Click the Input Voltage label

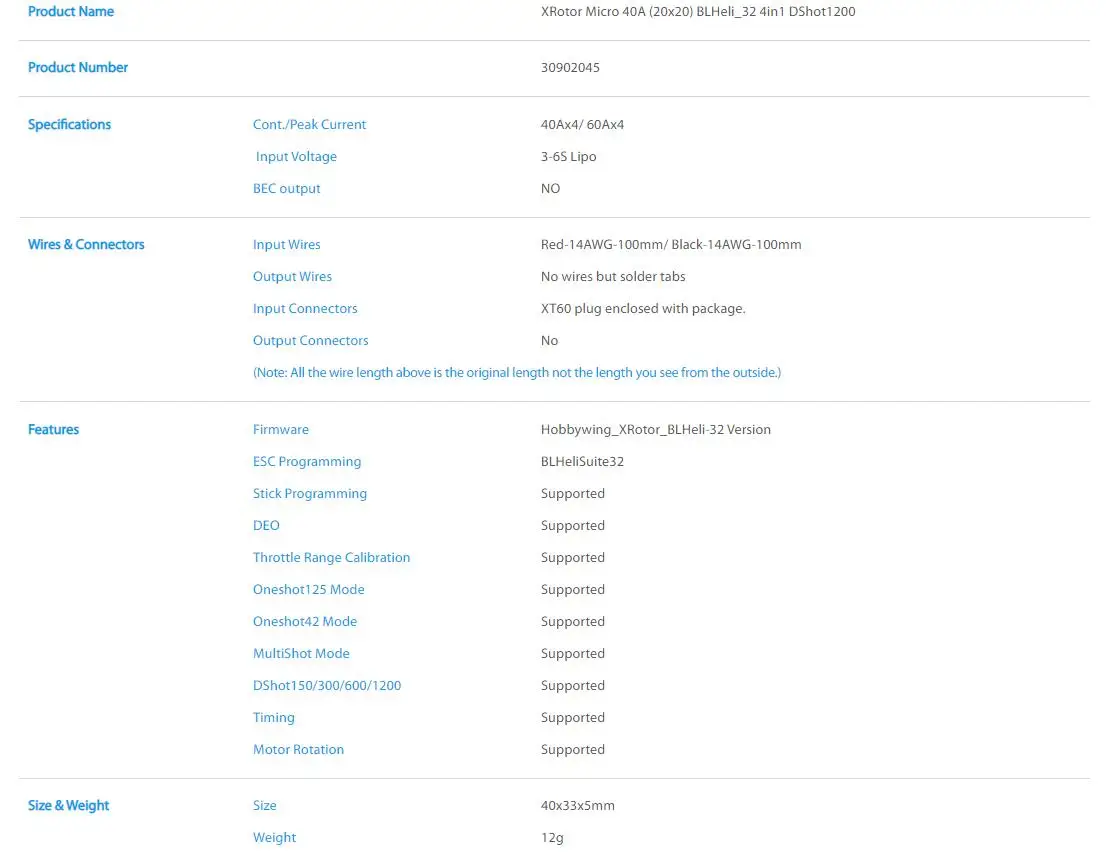296,157
